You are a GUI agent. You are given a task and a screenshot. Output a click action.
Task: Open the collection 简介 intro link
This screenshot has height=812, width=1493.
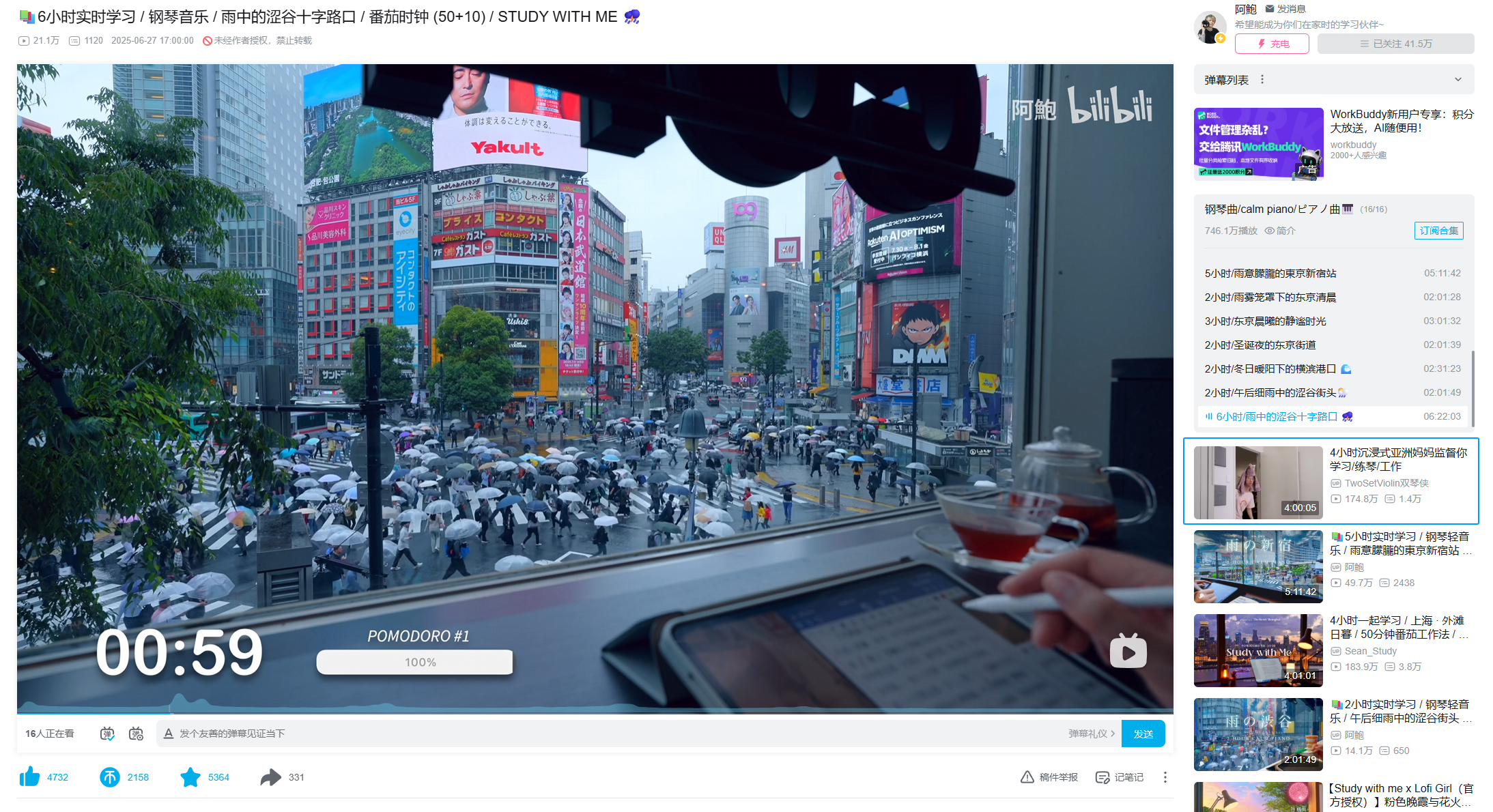tap(1280, 231)
